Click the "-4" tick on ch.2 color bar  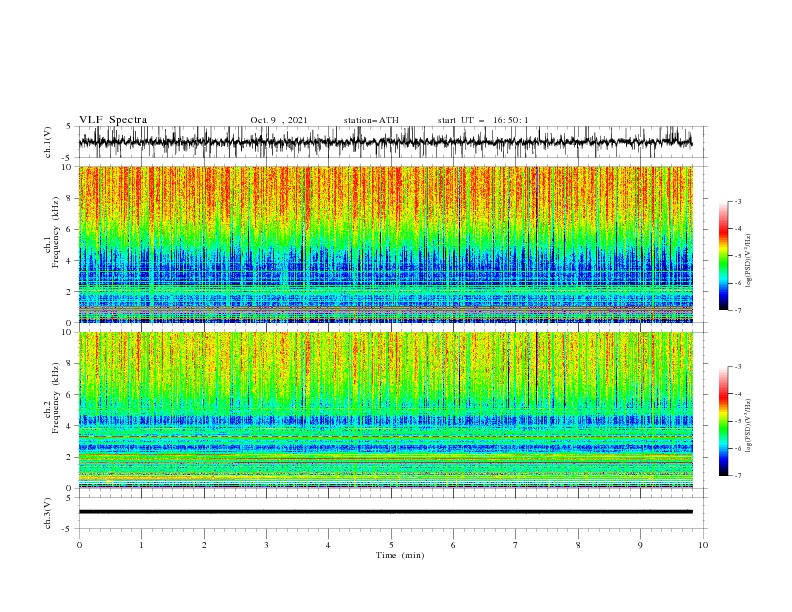coord(738,394)
